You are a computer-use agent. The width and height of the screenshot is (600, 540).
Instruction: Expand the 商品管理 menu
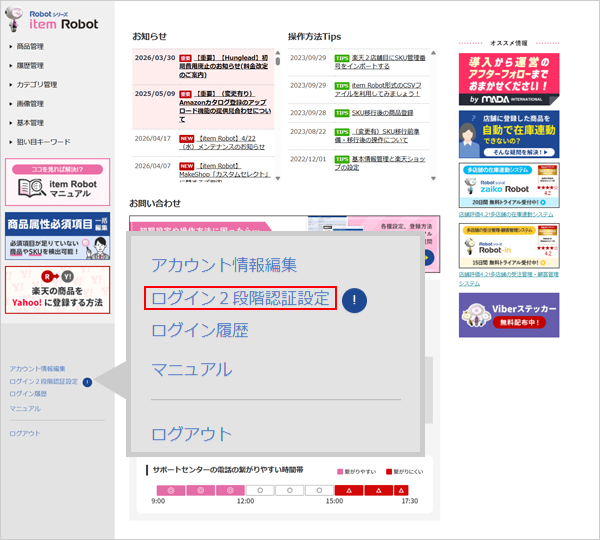(x=30, y=46)
